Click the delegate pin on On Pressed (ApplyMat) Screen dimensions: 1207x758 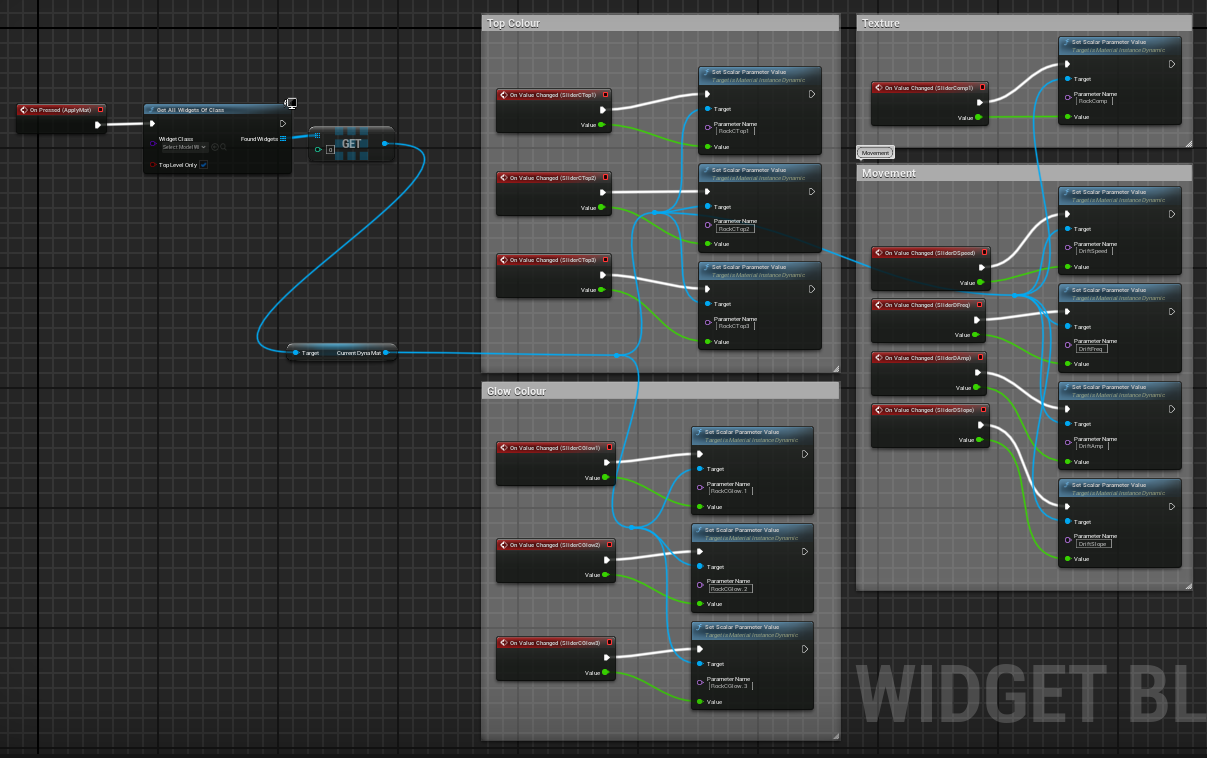[101, 110]
